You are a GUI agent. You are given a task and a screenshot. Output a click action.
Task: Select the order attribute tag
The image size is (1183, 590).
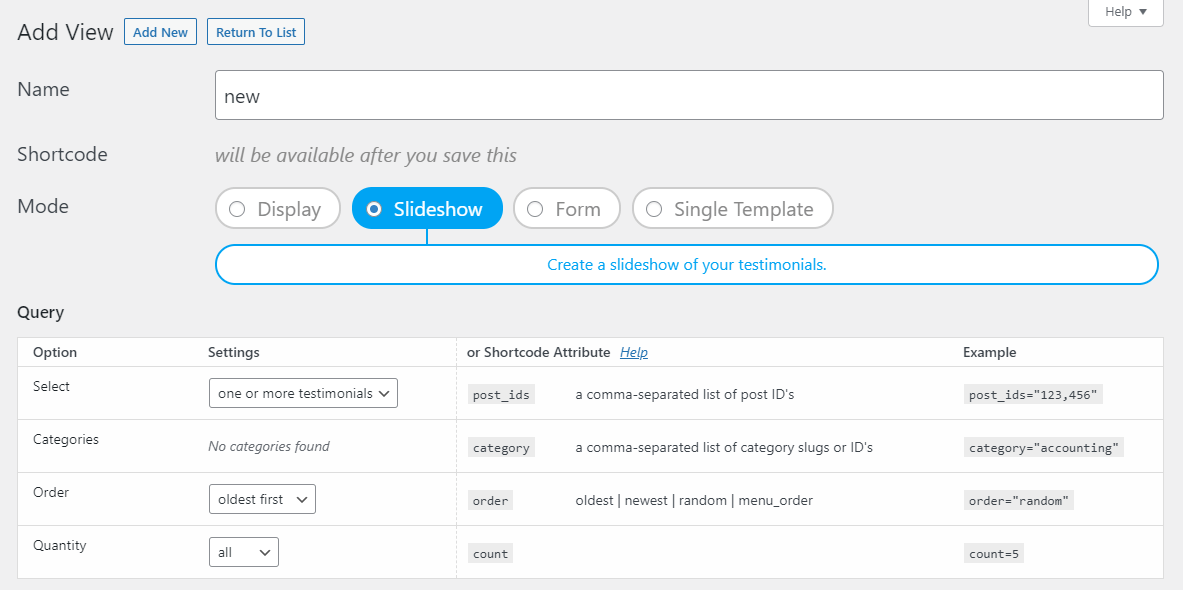tap(490, 500)
